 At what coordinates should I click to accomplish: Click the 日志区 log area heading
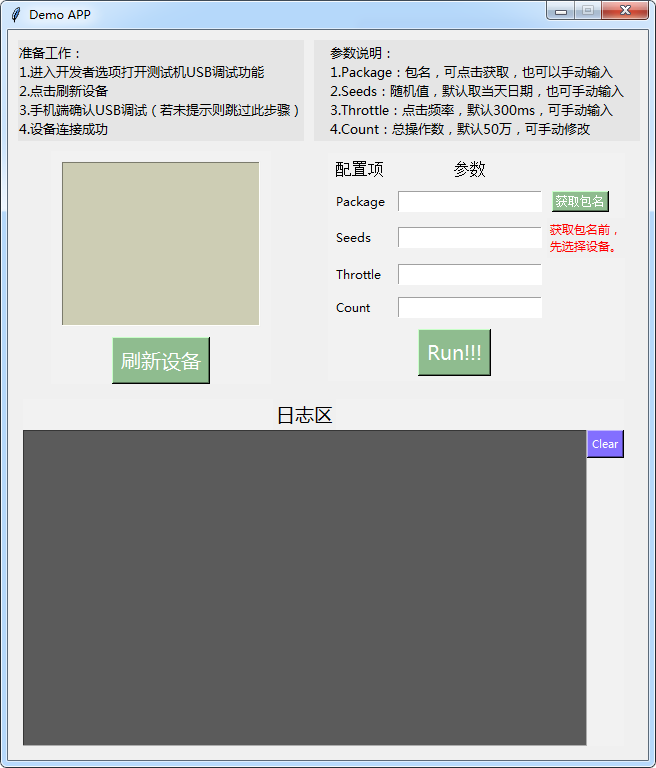tap(304, 415)
